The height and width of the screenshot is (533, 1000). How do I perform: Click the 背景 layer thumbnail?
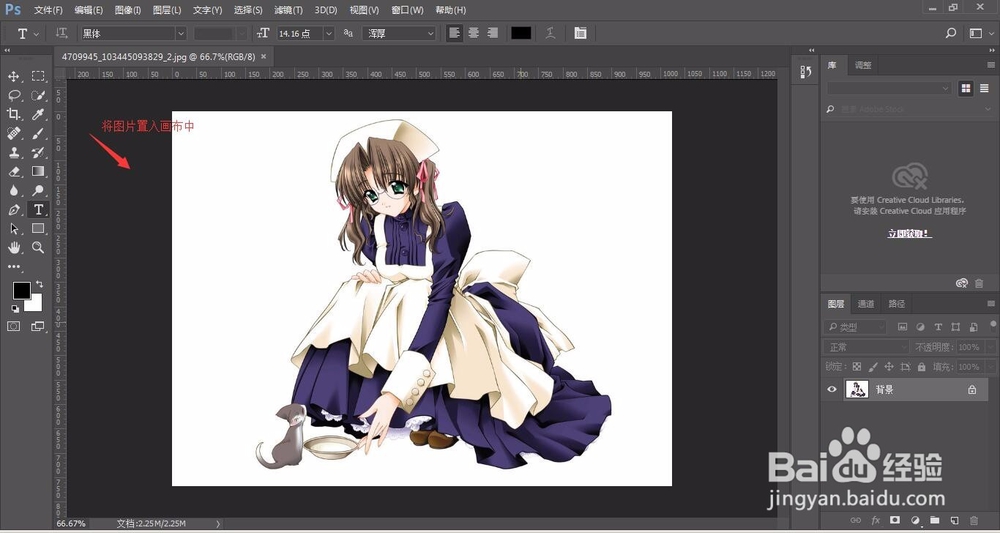pyautogui.click(x=857, y=389)
